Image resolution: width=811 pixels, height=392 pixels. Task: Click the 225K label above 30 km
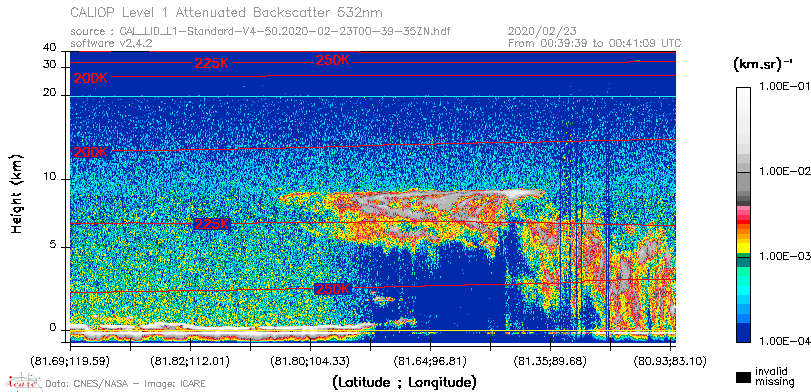click(211, 63)
